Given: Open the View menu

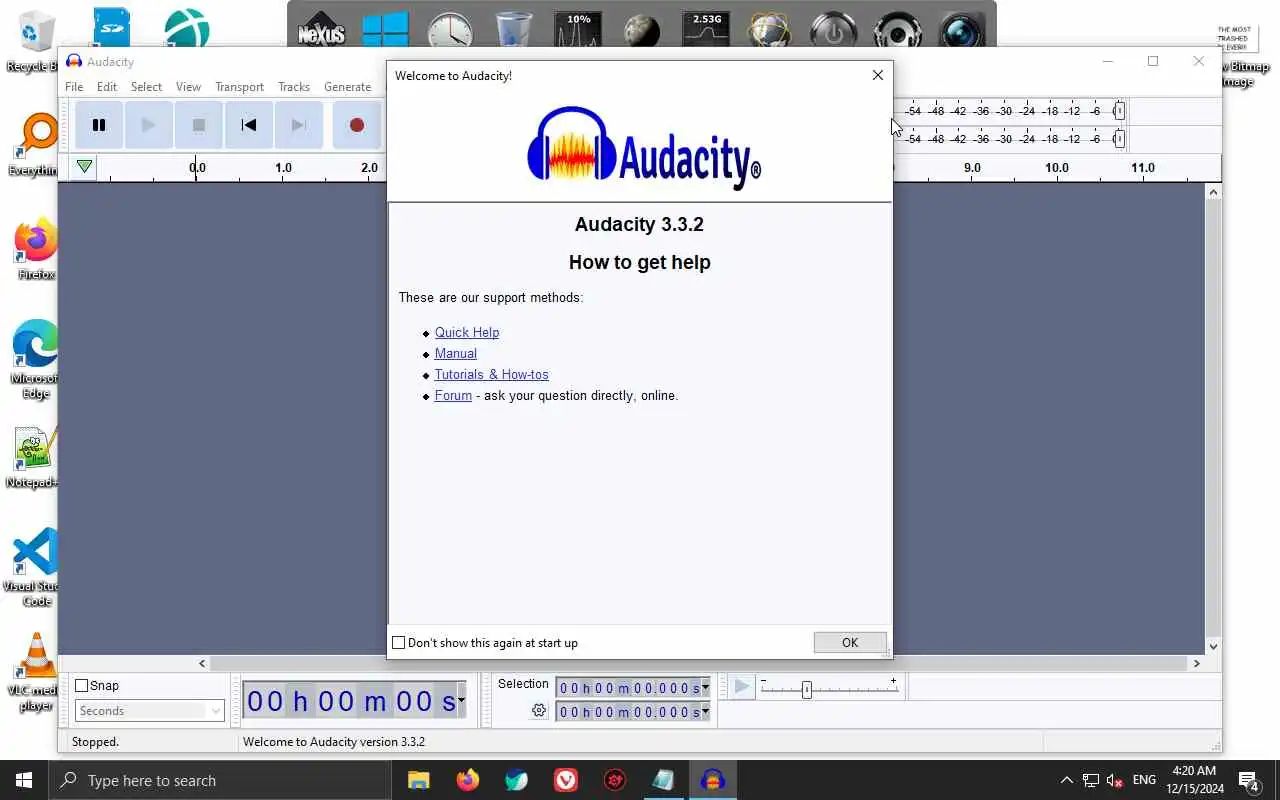Looking at the screenshot, I should [x=188, y=87].
